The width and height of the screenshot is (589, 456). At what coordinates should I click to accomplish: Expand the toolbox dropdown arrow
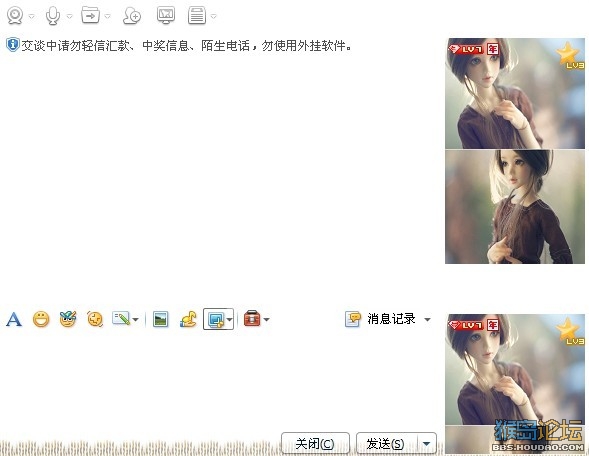266,320
